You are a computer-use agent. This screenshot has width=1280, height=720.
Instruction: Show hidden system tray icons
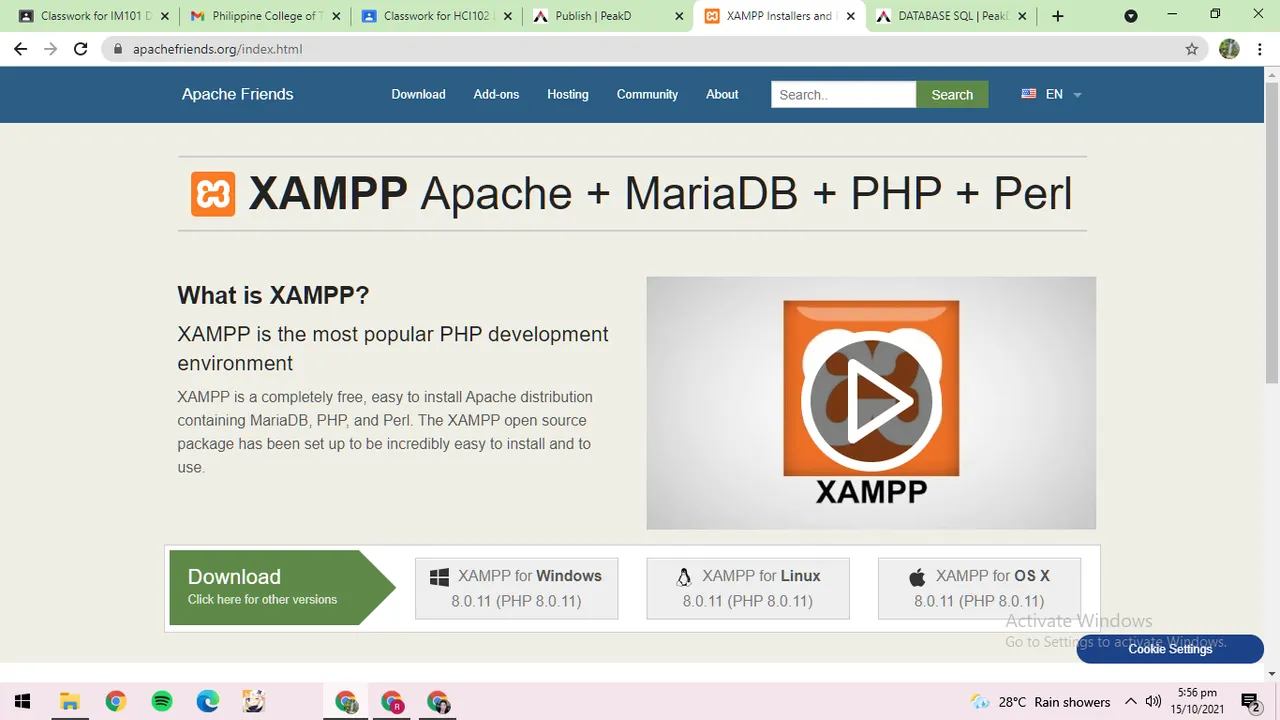tap(1131, 702)
